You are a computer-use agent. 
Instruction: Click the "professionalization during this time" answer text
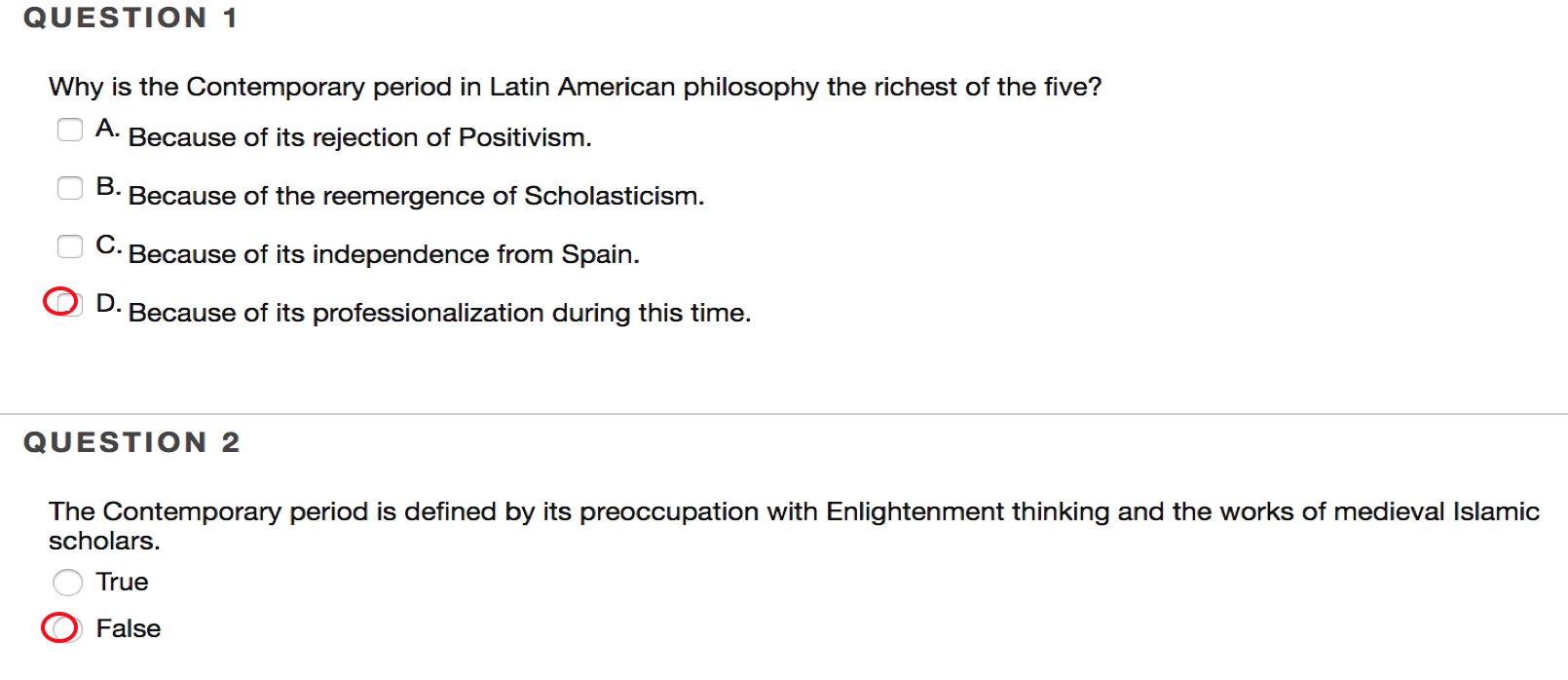pyautogui.click(x=439, y=314)
